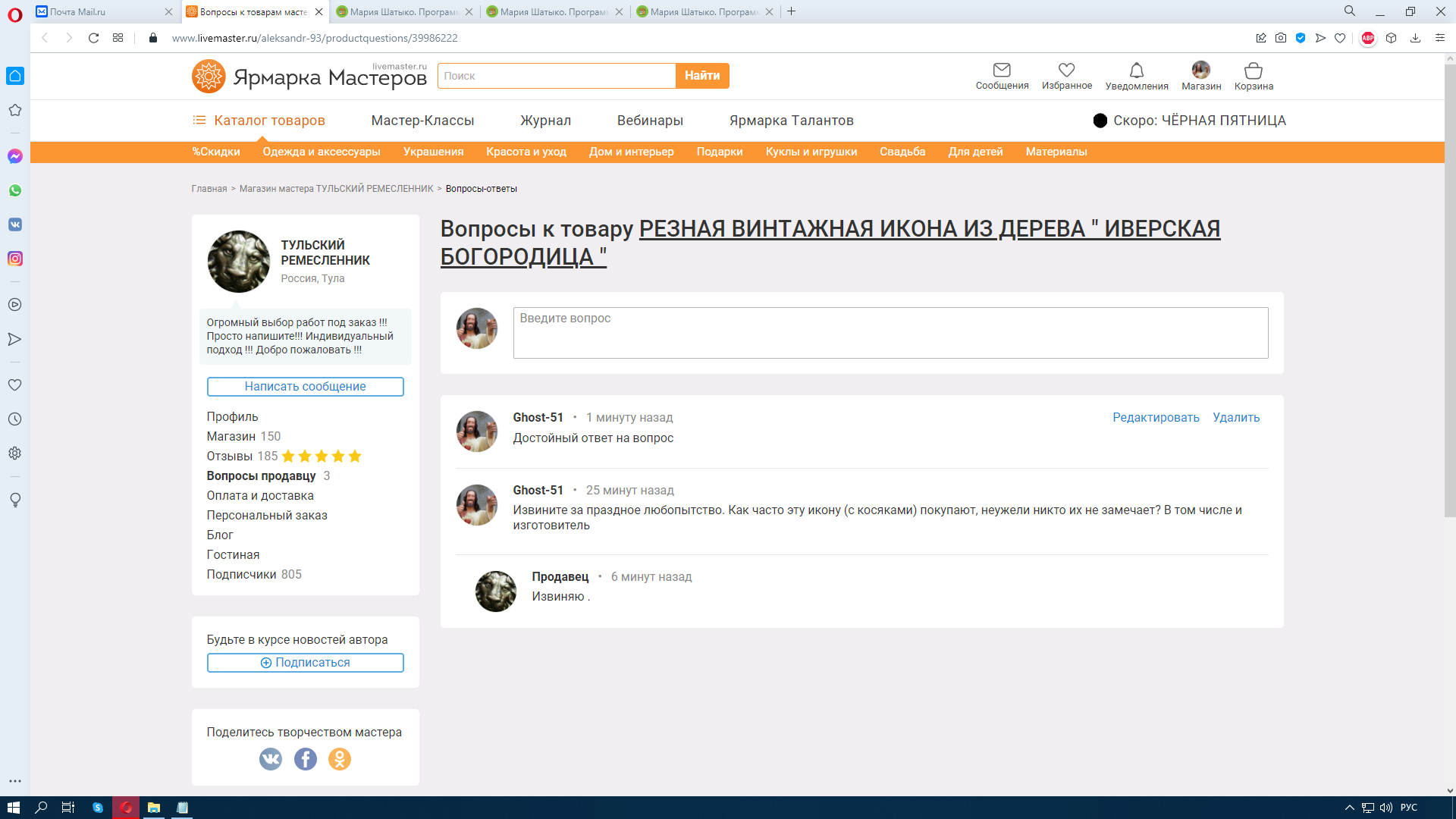Open Windows Start menu
The width and height of the screenshot is (1456, 819).
14,808
